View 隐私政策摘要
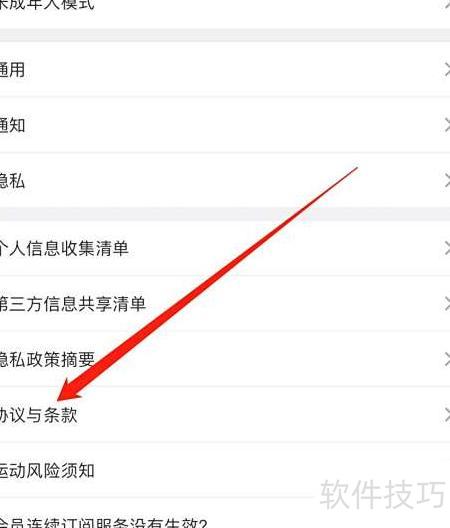The height and width of the screenshot is (528, 450). 225,359
